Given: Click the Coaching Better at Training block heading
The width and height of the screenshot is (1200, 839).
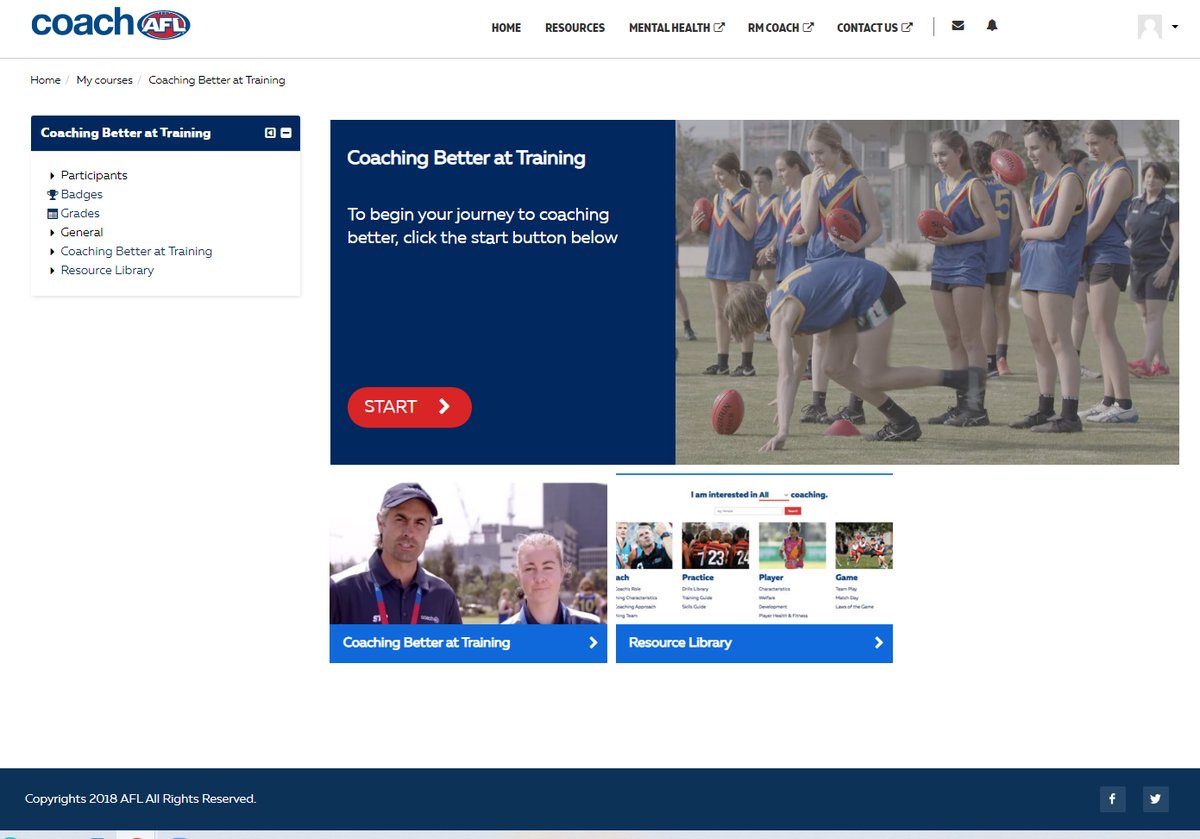Looking at the screenshot, I should point(126,133).
